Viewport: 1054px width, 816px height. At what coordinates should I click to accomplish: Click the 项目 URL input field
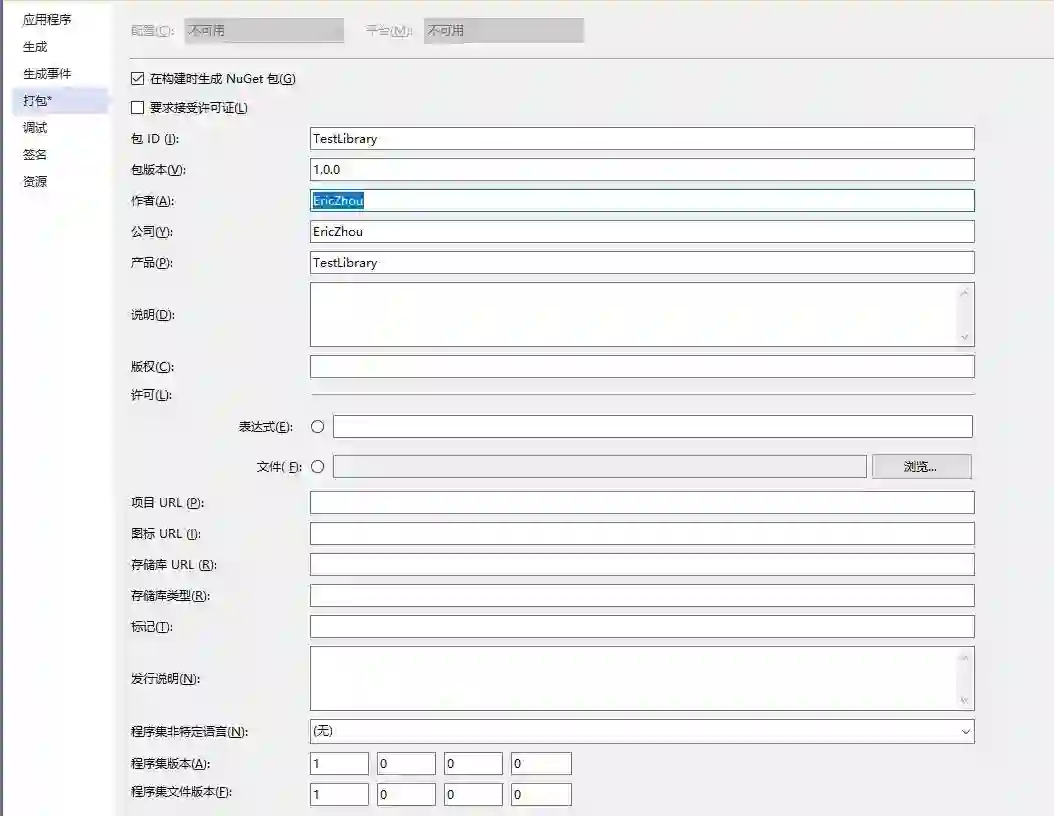[642, 502]
